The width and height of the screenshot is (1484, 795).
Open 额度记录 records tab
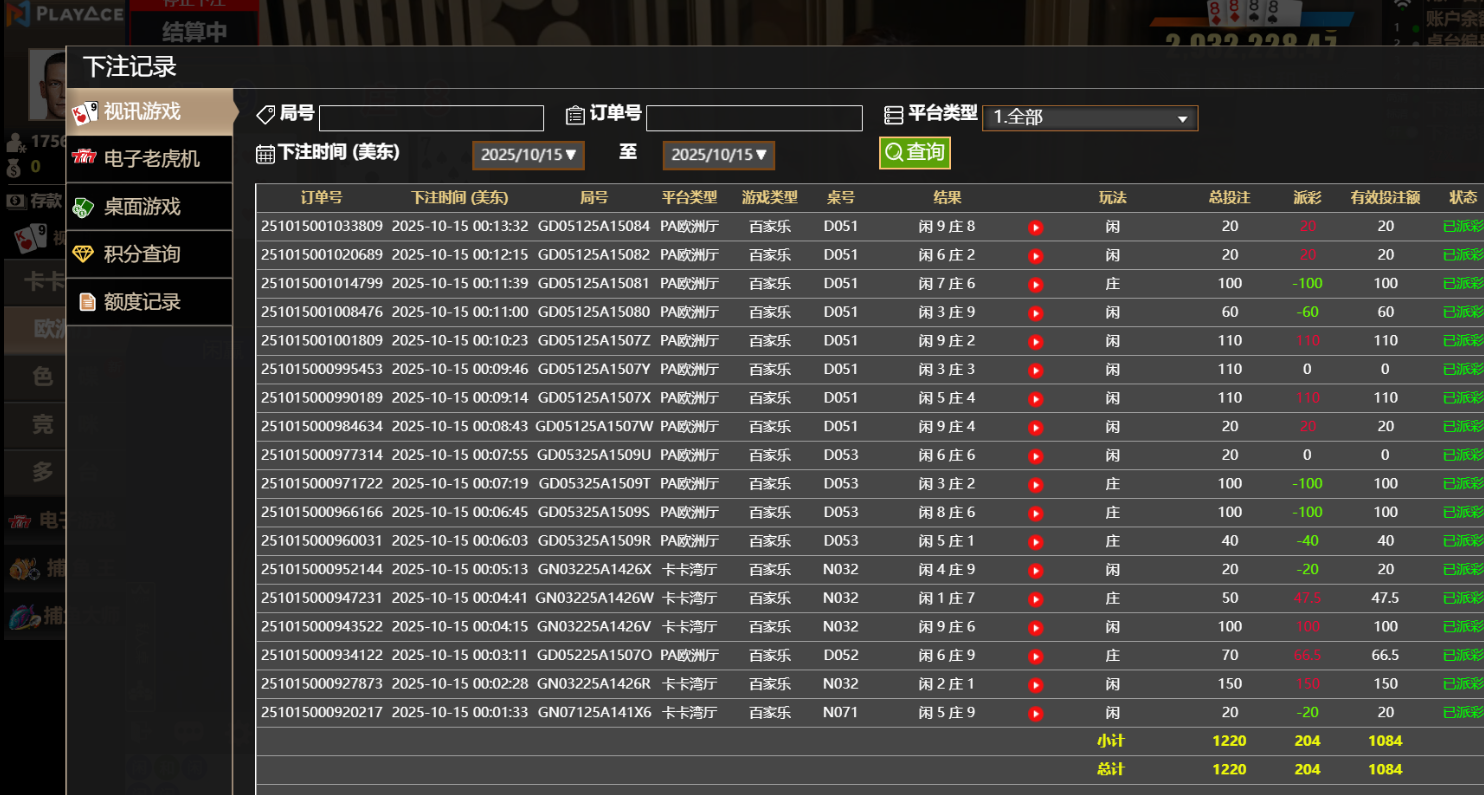click(150, 302)
